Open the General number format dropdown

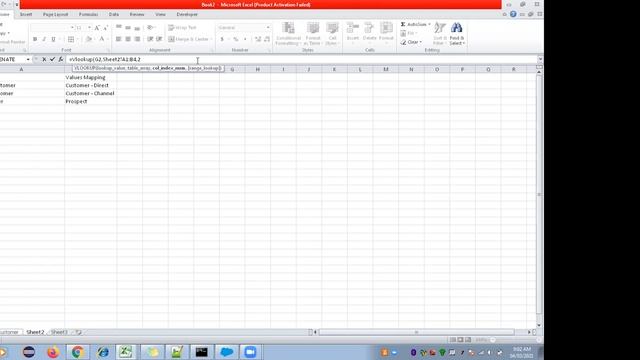[x=268, y=28]
